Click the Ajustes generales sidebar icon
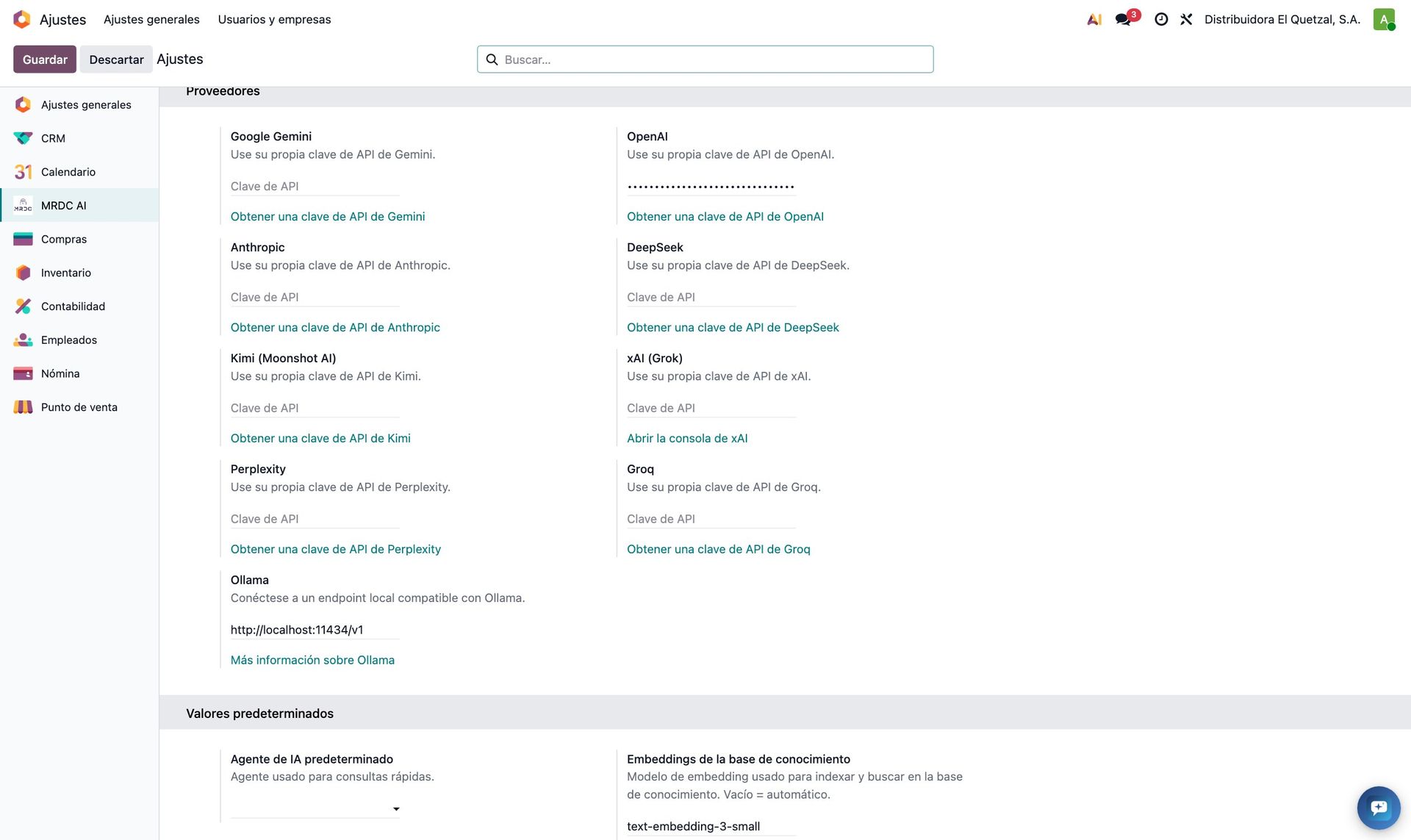 click(x=23, y=104)
